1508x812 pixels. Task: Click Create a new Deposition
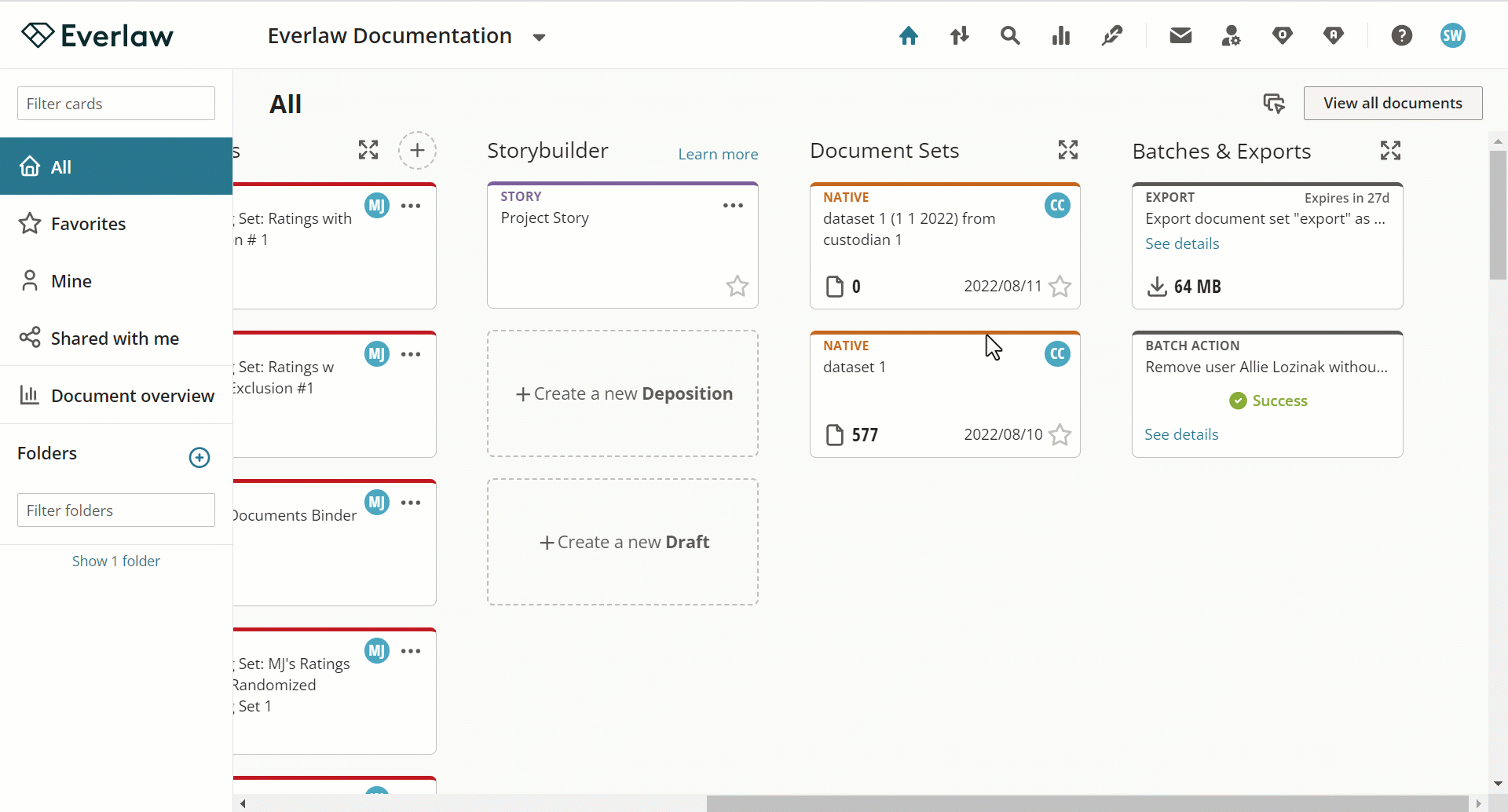[623, 393]
